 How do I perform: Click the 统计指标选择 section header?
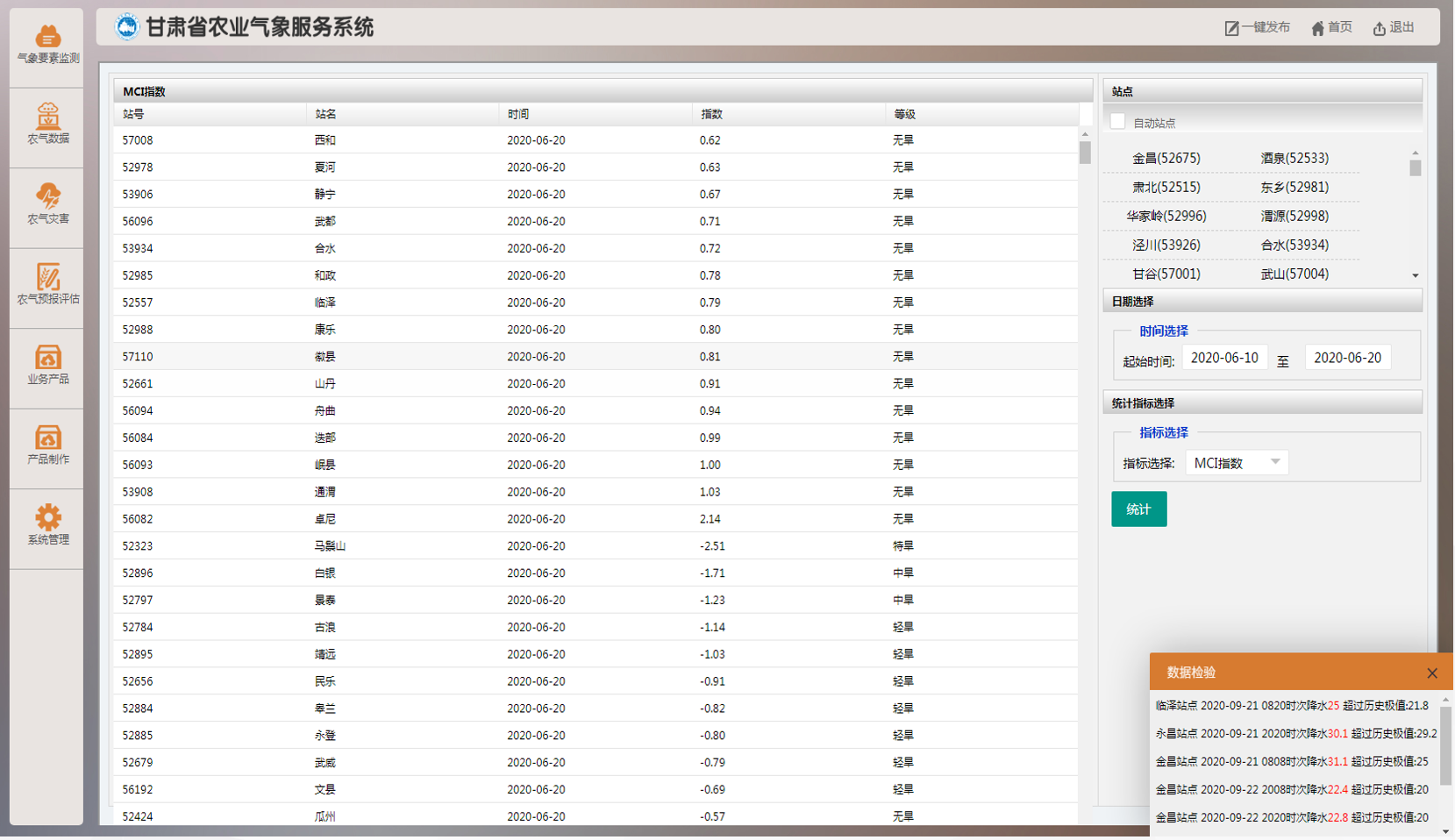point(1262,403)
